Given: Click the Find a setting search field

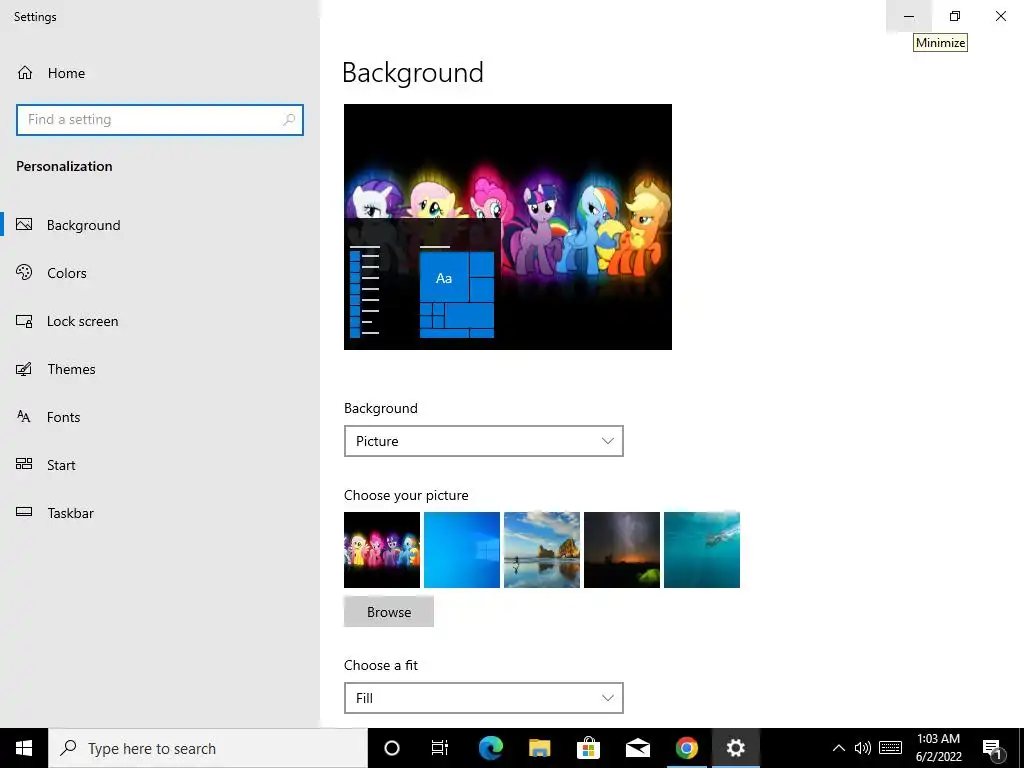Looking at the screenshot, I should tap(160, 120).
